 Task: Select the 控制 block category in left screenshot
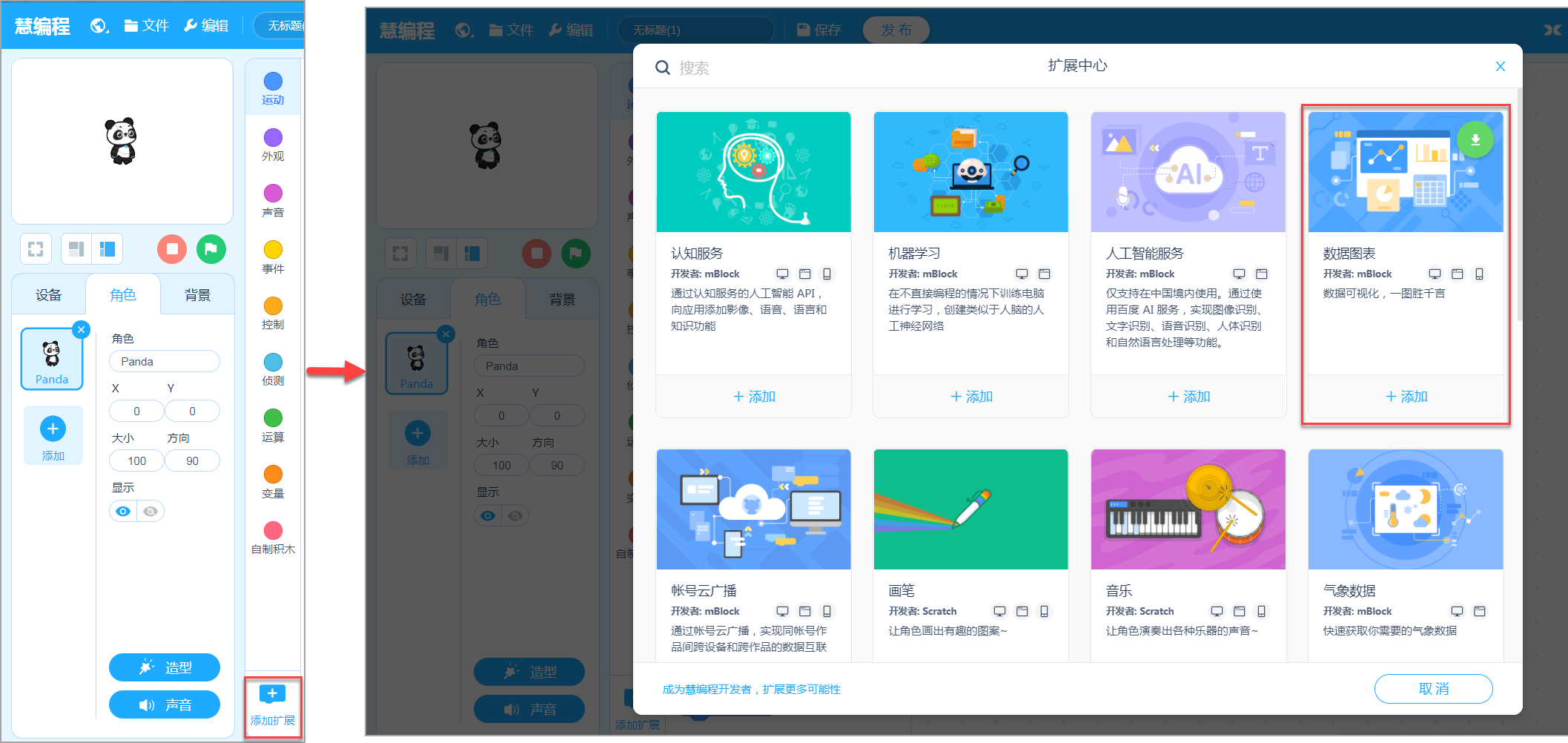(273, 313)
